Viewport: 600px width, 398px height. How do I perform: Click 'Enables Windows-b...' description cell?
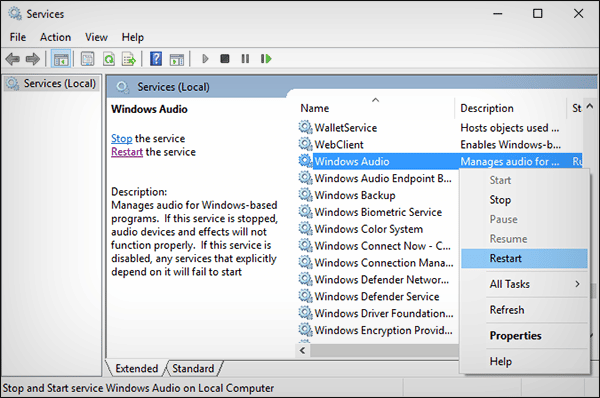click(x=510, y=144)
